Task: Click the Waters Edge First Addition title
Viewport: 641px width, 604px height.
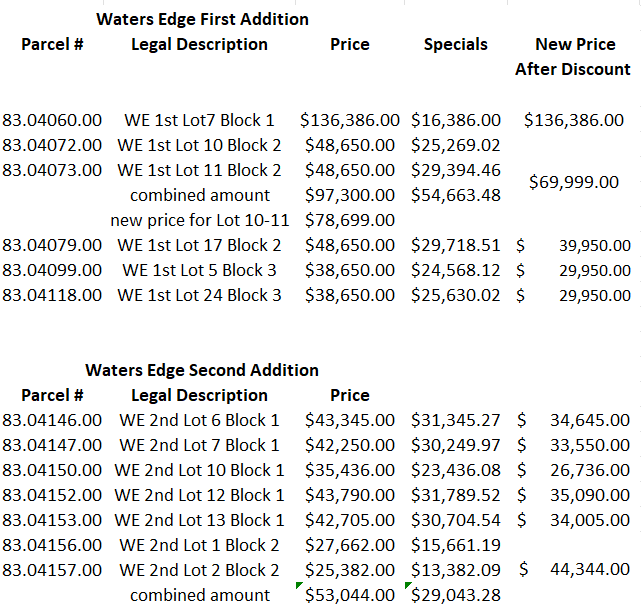Action: (202, 19)
